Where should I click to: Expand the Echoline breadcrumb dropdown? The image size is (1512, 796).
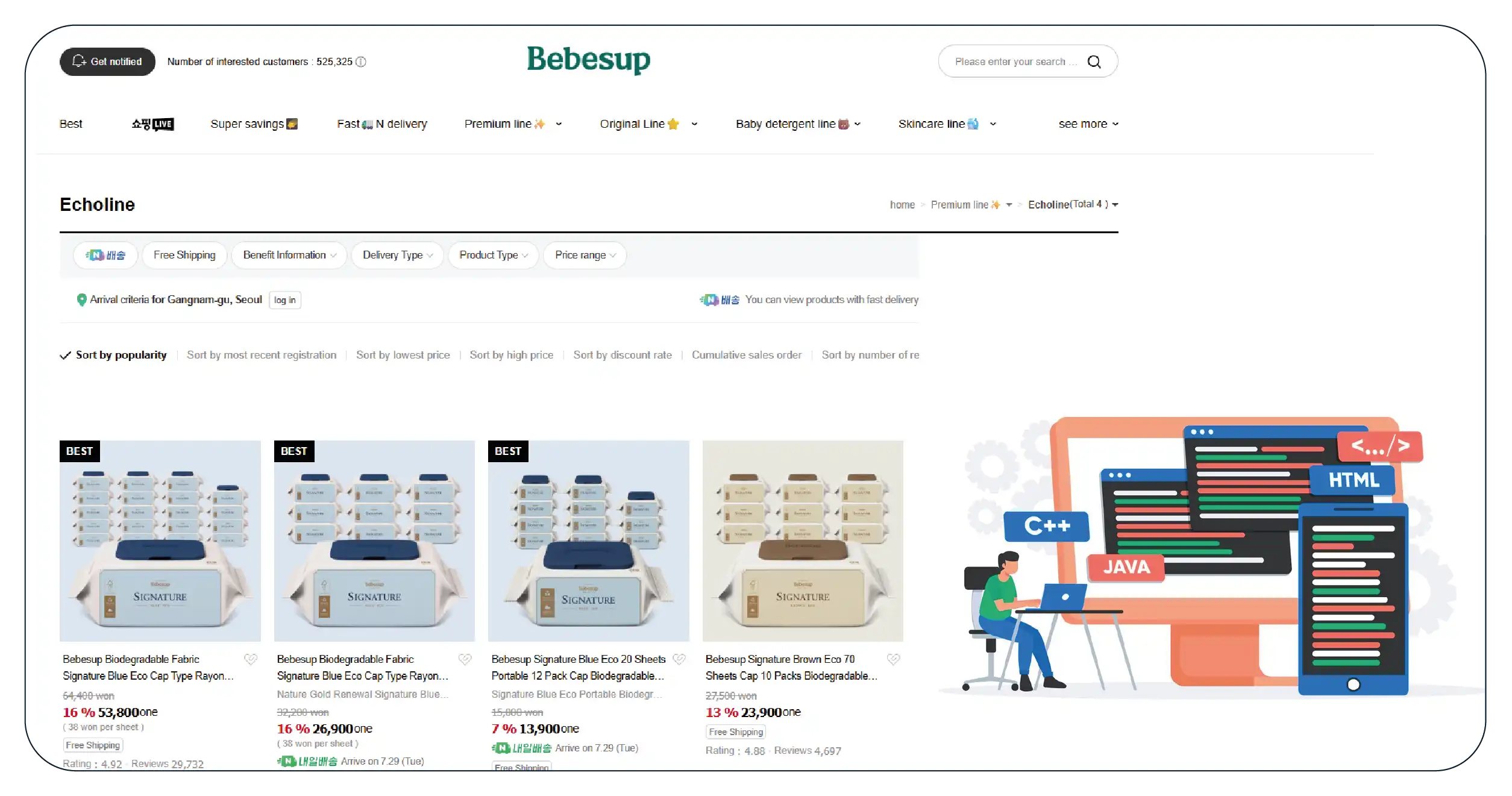click(1115, 205)
